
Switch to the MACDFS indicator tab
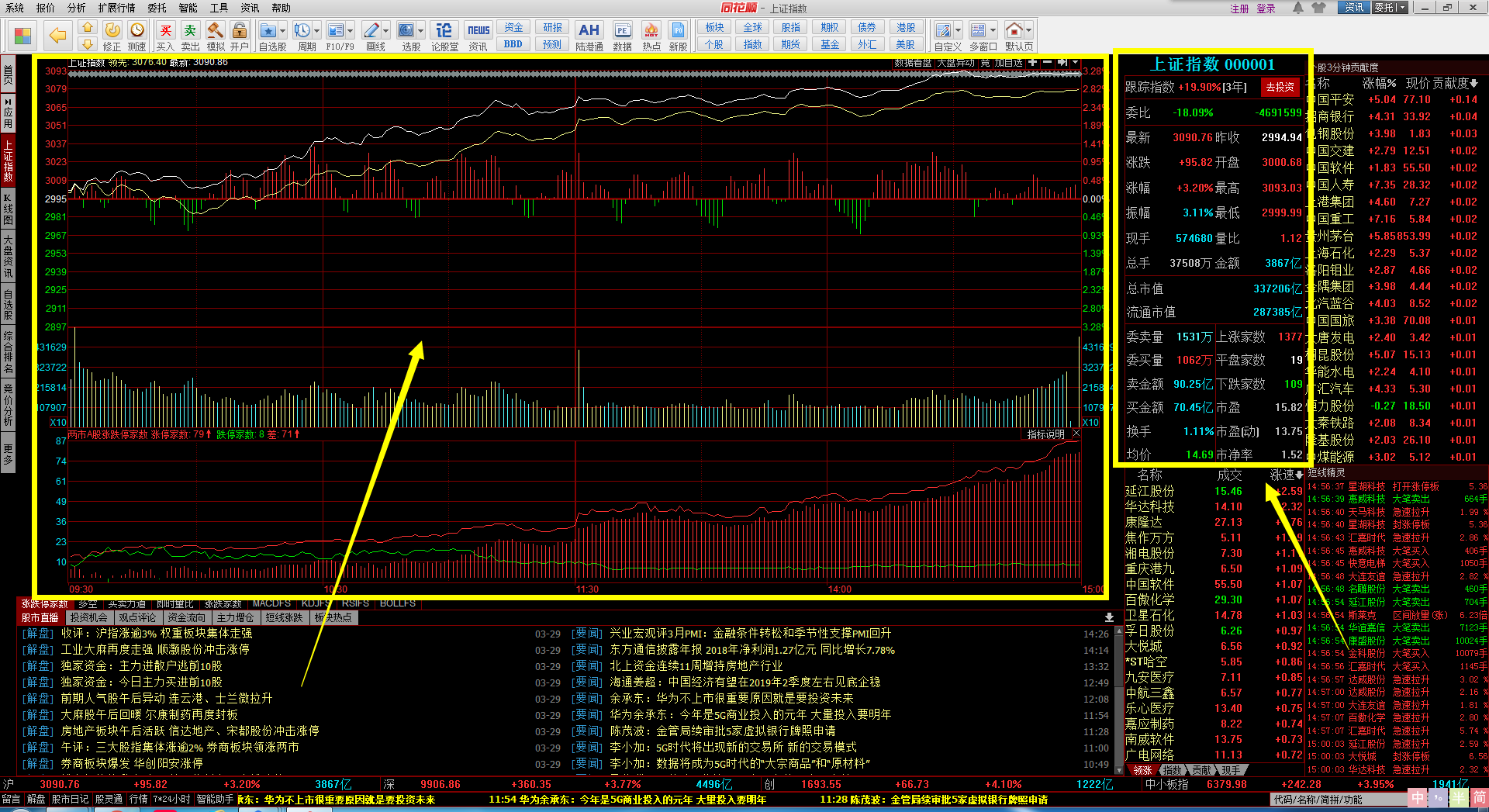coord(271,603)
